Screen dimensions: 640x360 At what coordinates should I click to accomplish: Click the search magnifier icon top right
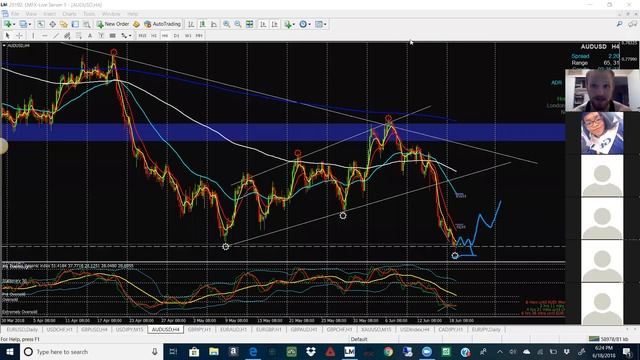coord(620,24)
